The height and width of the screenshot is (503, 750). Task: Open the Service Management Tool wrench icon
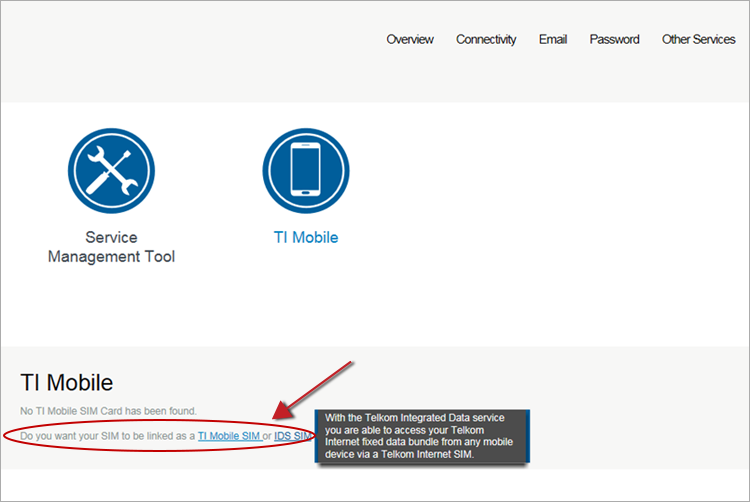pos(111,171)
